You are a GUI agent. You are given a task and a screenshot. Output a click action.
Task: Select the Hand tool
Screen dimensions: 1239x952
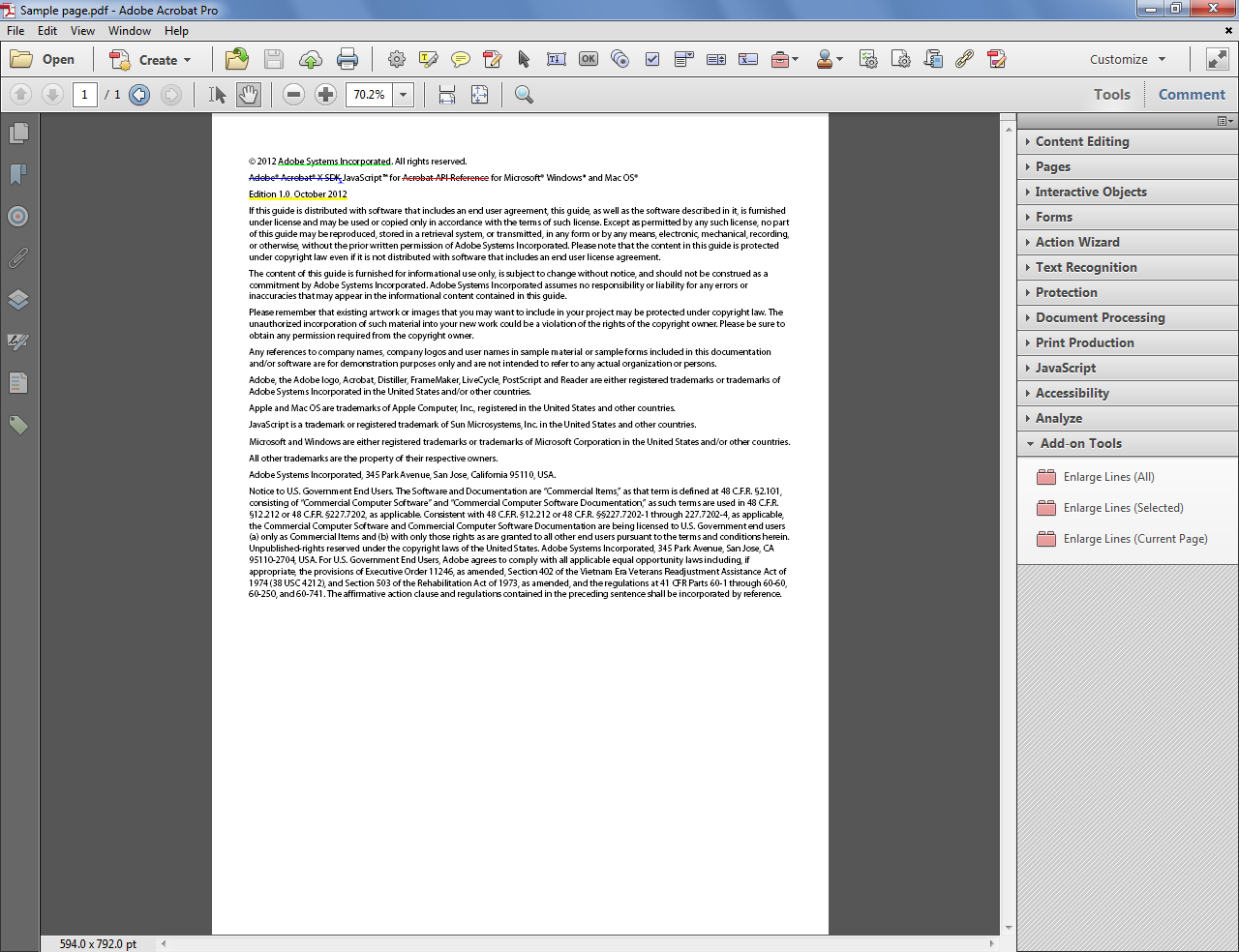pos(248,94)
